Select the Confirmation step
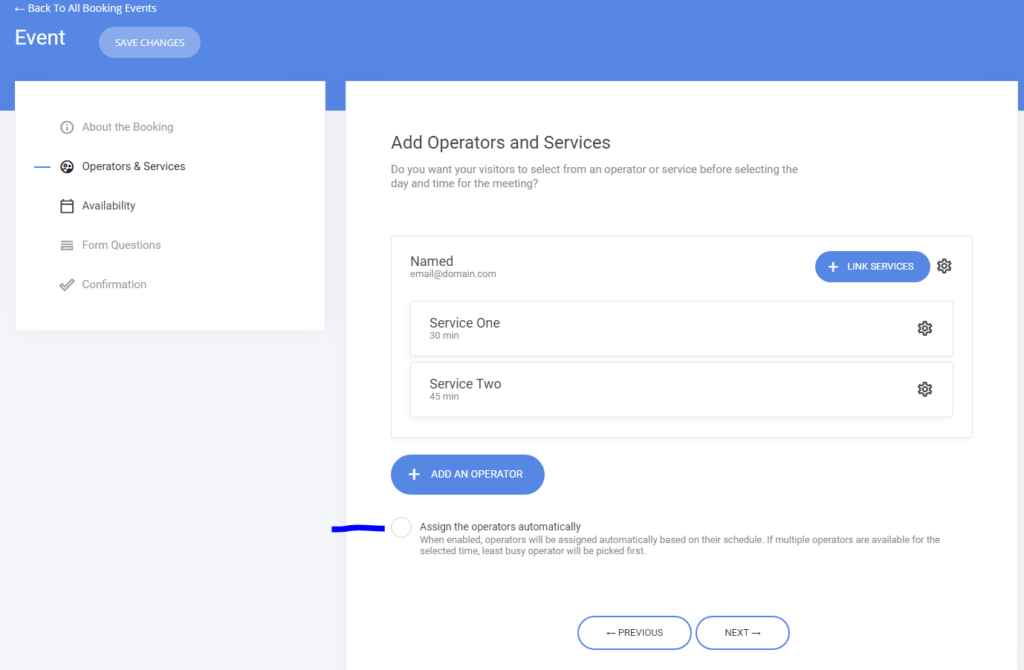Viewport: 1024px width, 670px height. [x=114, y=285]
